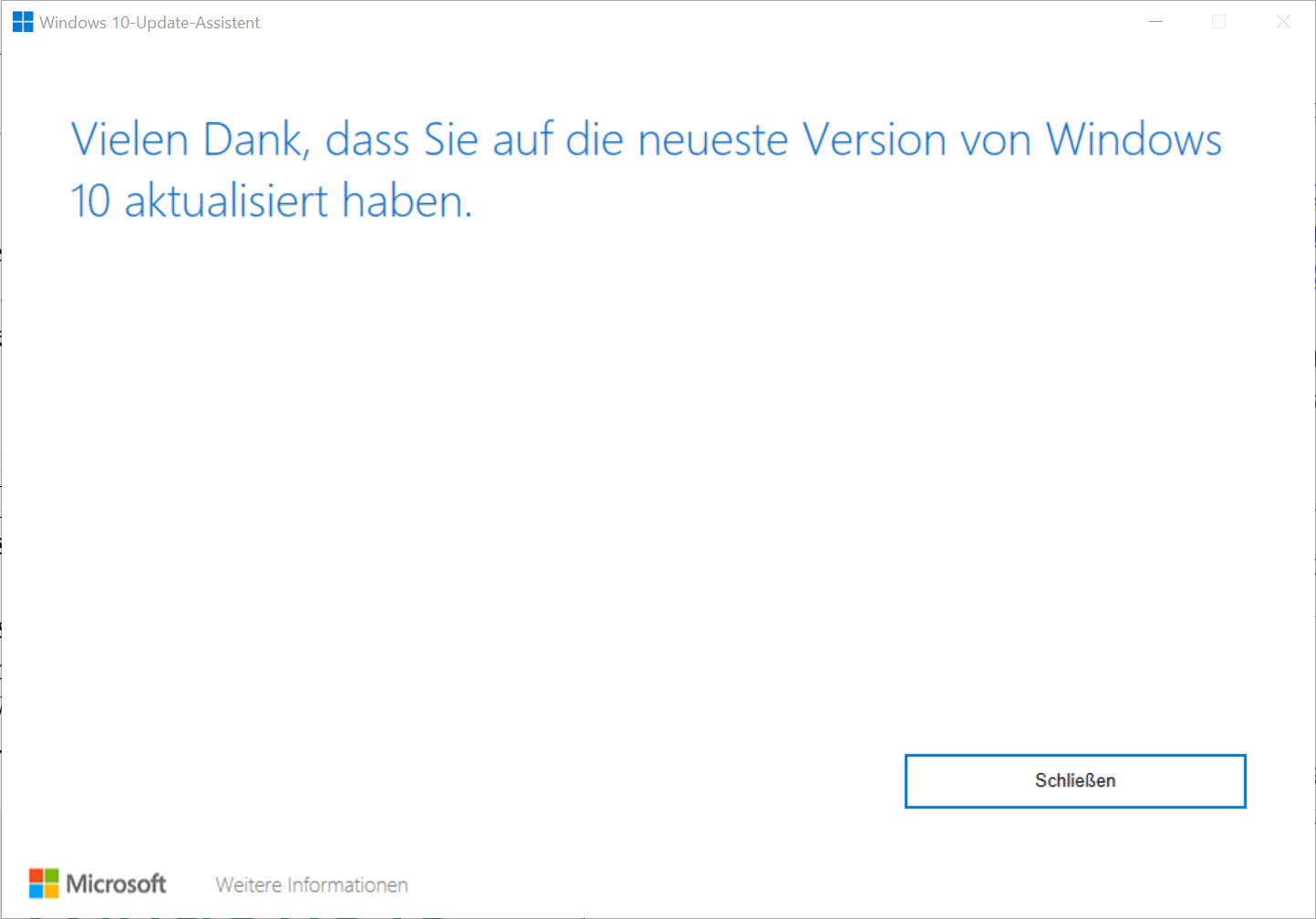
Task: Click the Schließen button
Action: coord(1075,781)
